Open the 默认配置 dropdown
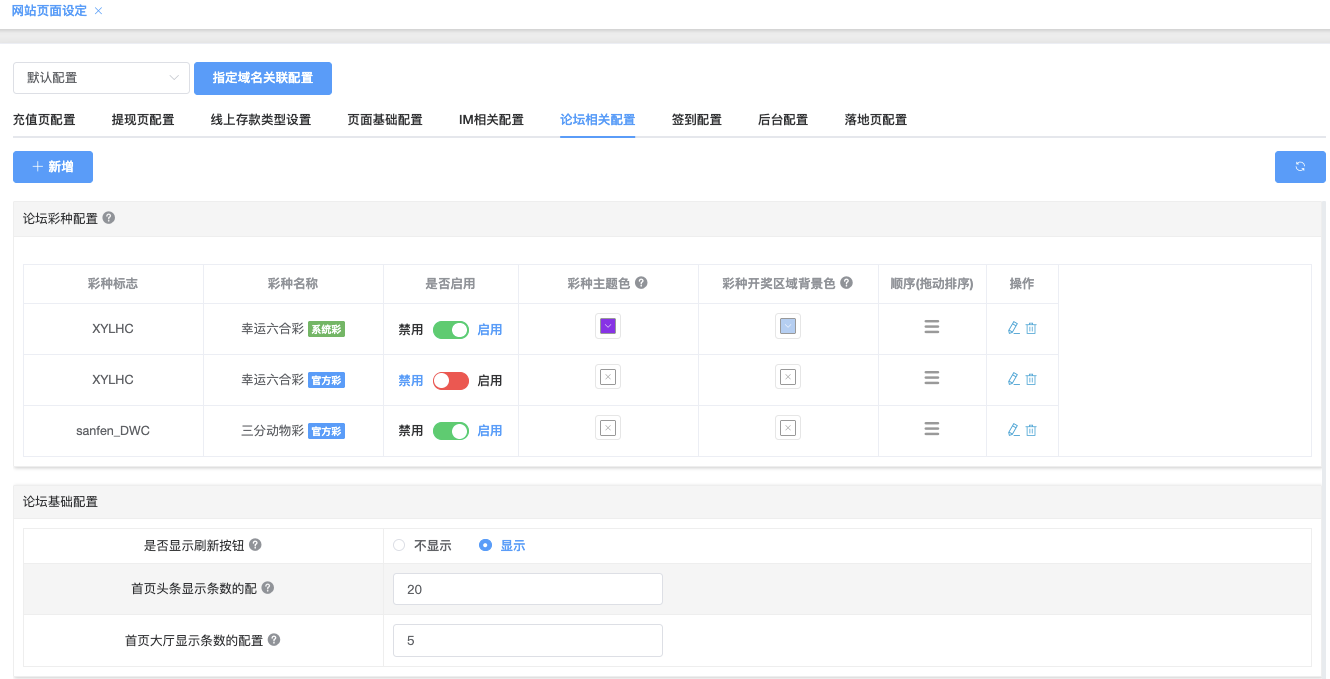The width and height of the screenshot is (1330, 679). [101, 78]
